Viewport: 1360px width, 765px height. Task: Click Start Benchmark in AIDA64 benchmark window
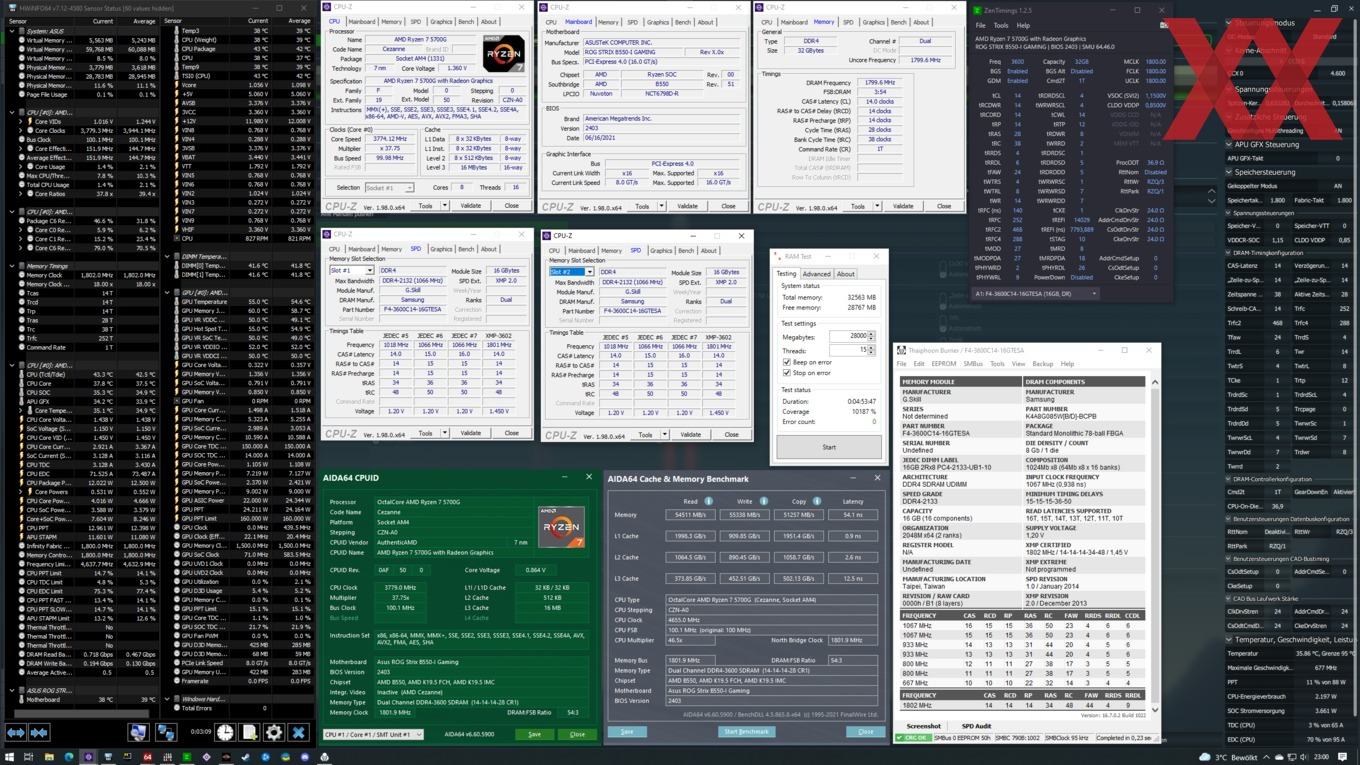[x=746, y=731]
